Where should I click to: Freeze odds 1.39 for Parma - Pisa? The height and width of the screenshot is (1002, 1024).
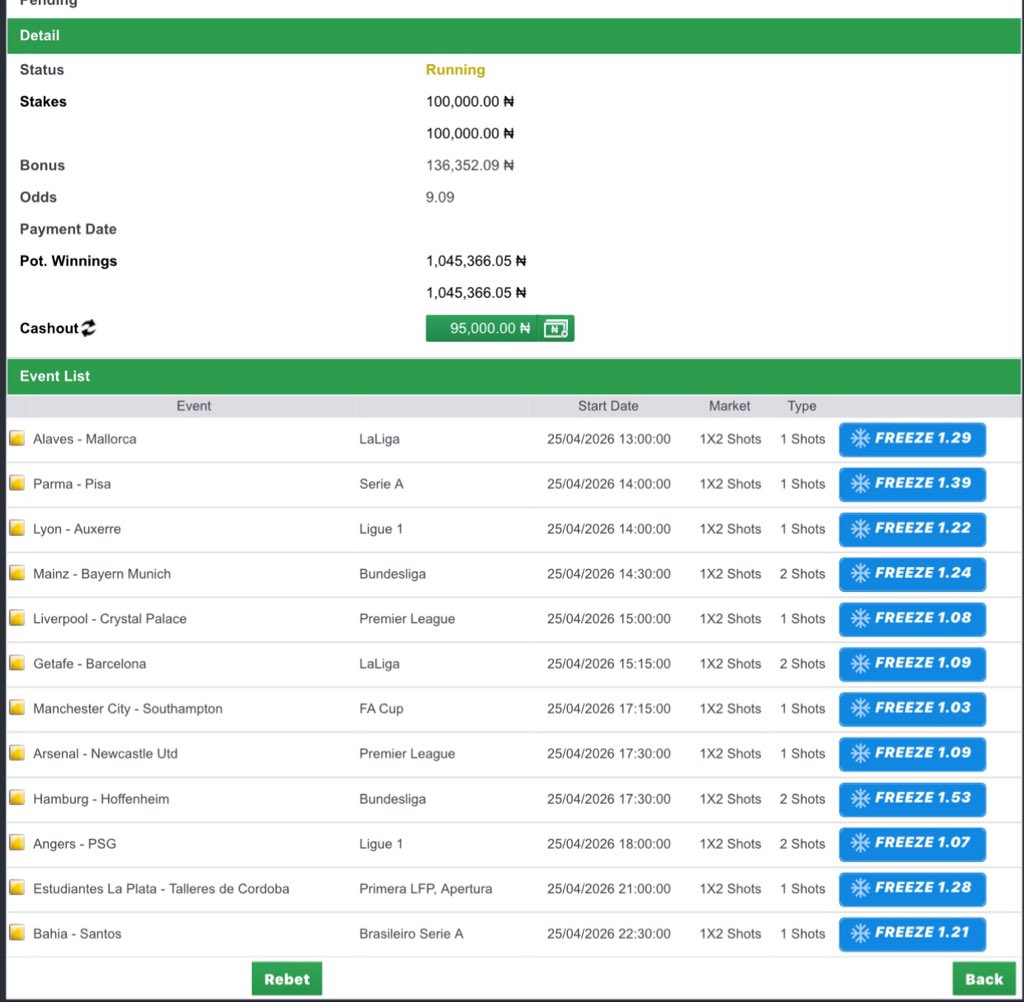point(912,484)
